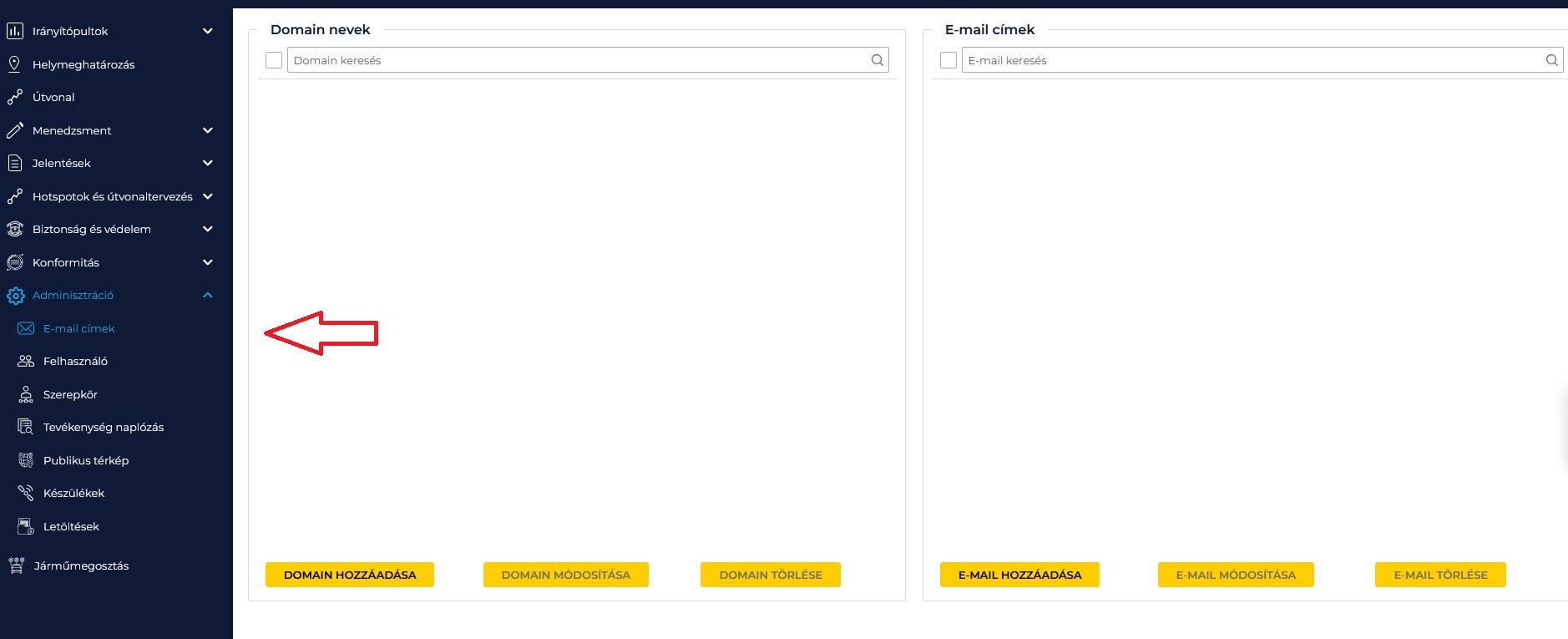Screen dimensions: 1568x639
Task: Click the magnifier in Domain keresés field
Action: coord(877,60)
